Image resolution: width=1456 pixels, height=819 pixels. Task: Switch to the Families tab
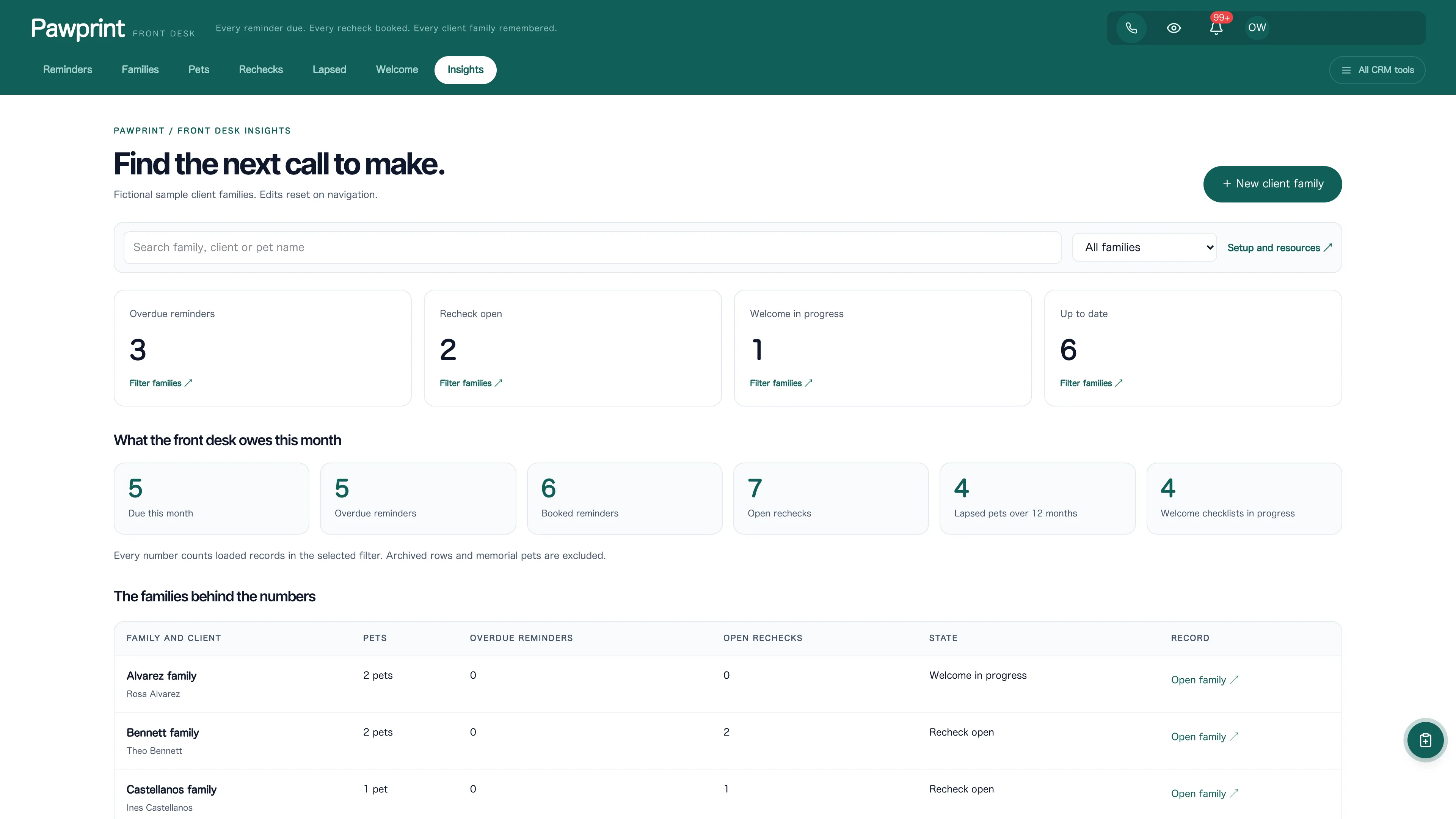[140, 69]
